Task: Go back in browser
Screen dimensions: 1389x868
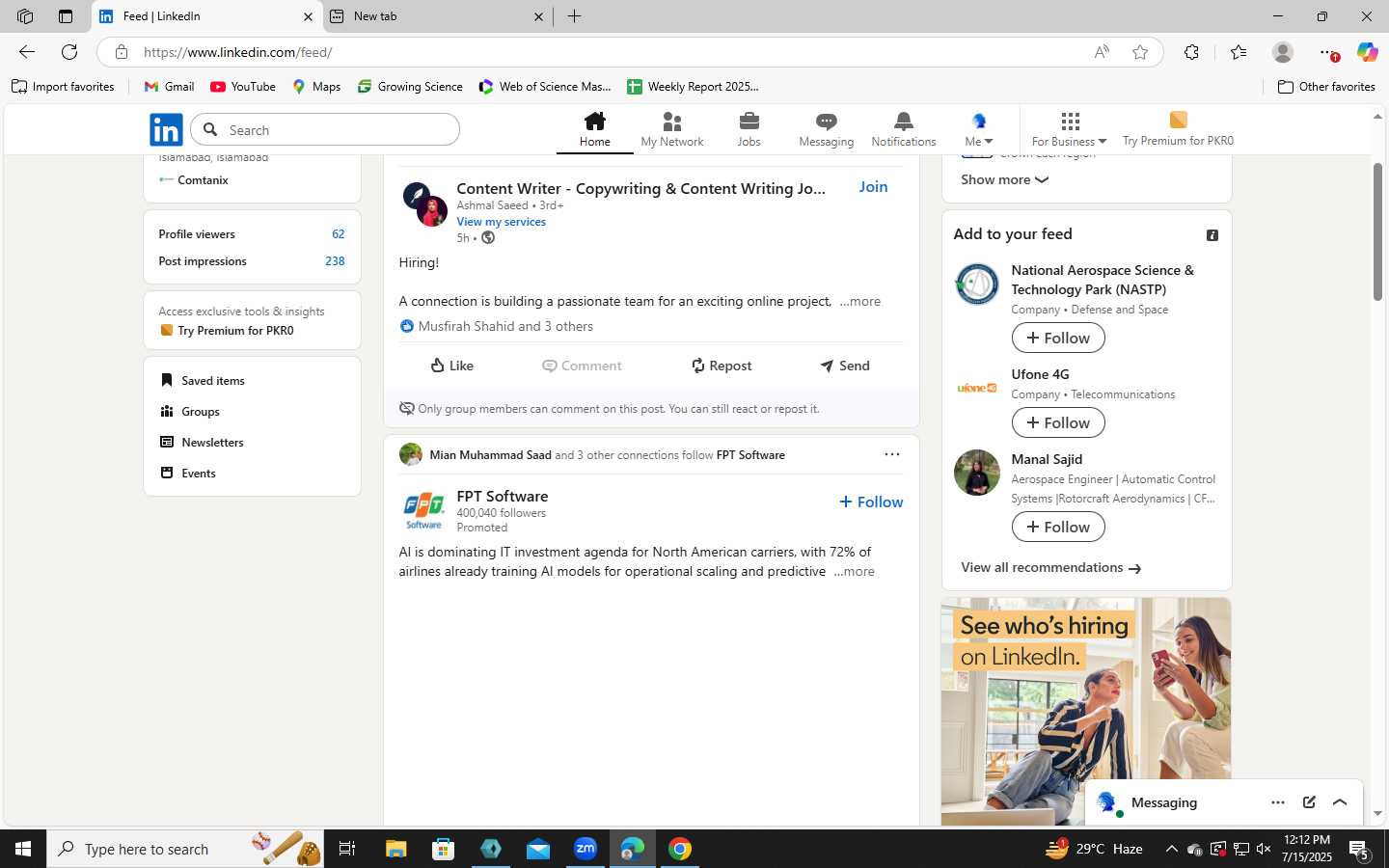Action: pyautogui.click(x=27, y=52)
